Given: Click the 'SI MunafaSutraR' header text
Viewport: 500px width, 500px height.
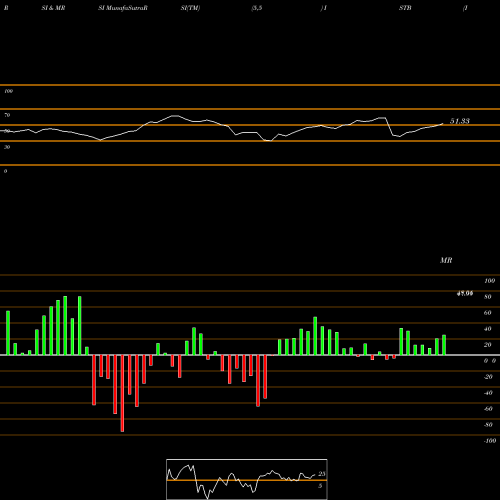Looking at the screenshot, I should pos(123,8).
